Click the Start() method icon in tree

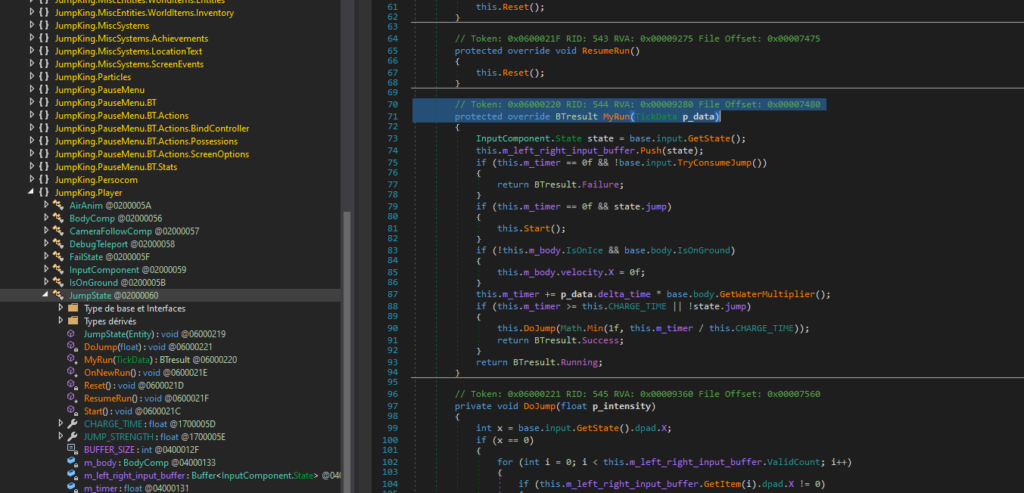pos(72,411)
